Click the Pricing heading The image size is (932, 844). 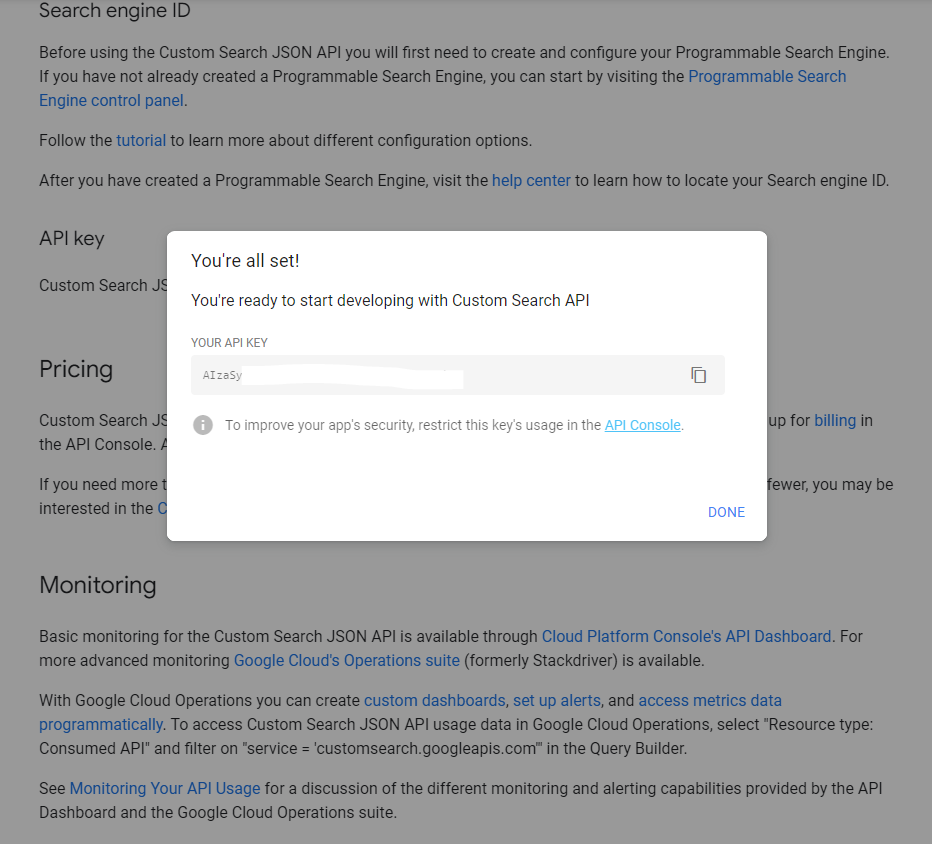(x=76, y=369)
